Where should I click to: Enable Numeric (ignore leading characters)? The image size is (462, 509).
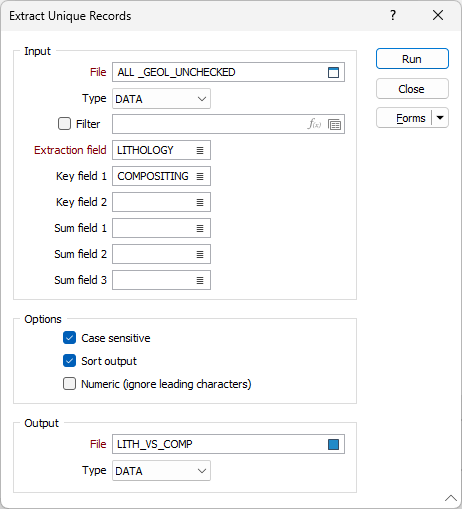click(x=69, y=384)
